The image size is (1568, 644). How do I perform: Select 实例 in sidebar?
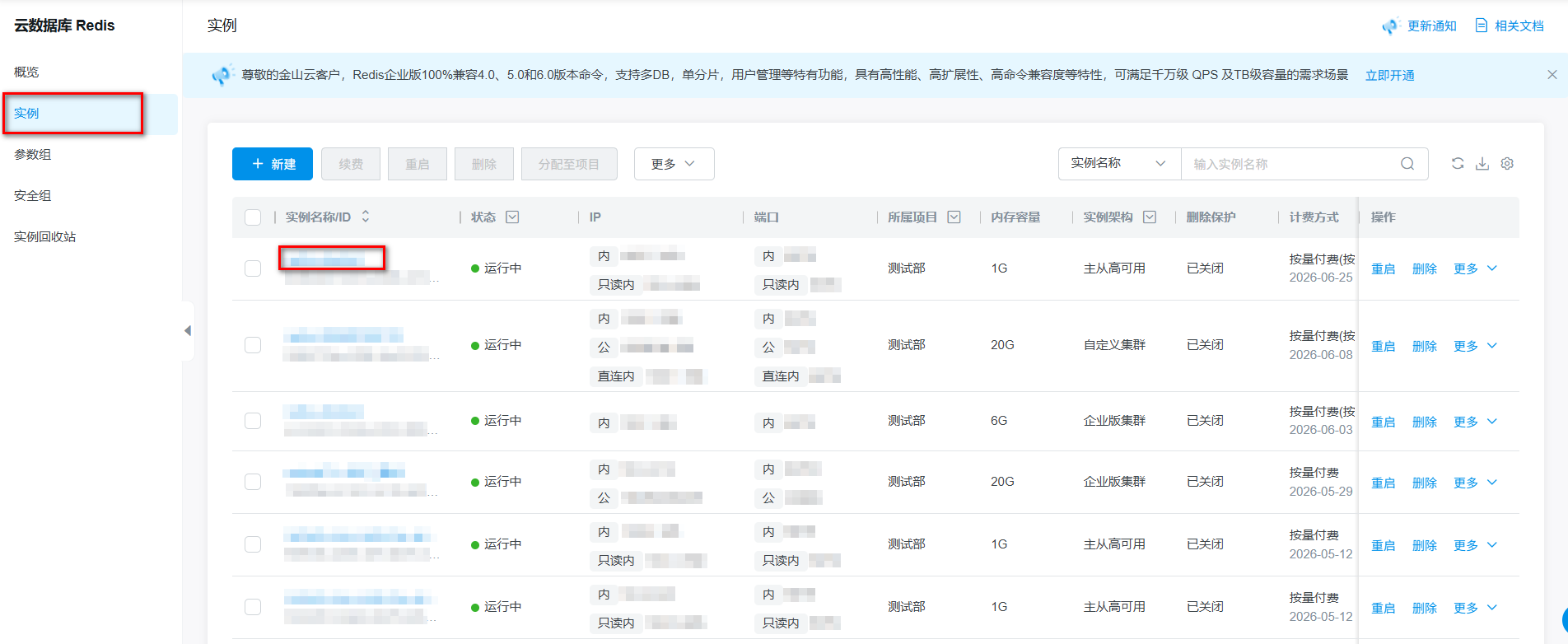pyautogui.click(x=89, y=114)
